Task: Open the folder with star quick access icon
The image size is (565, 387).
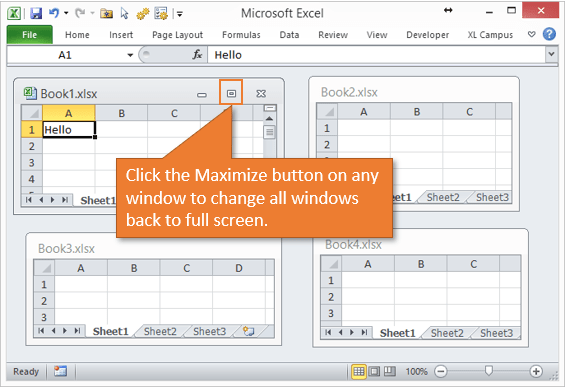Action: [106, 14]
